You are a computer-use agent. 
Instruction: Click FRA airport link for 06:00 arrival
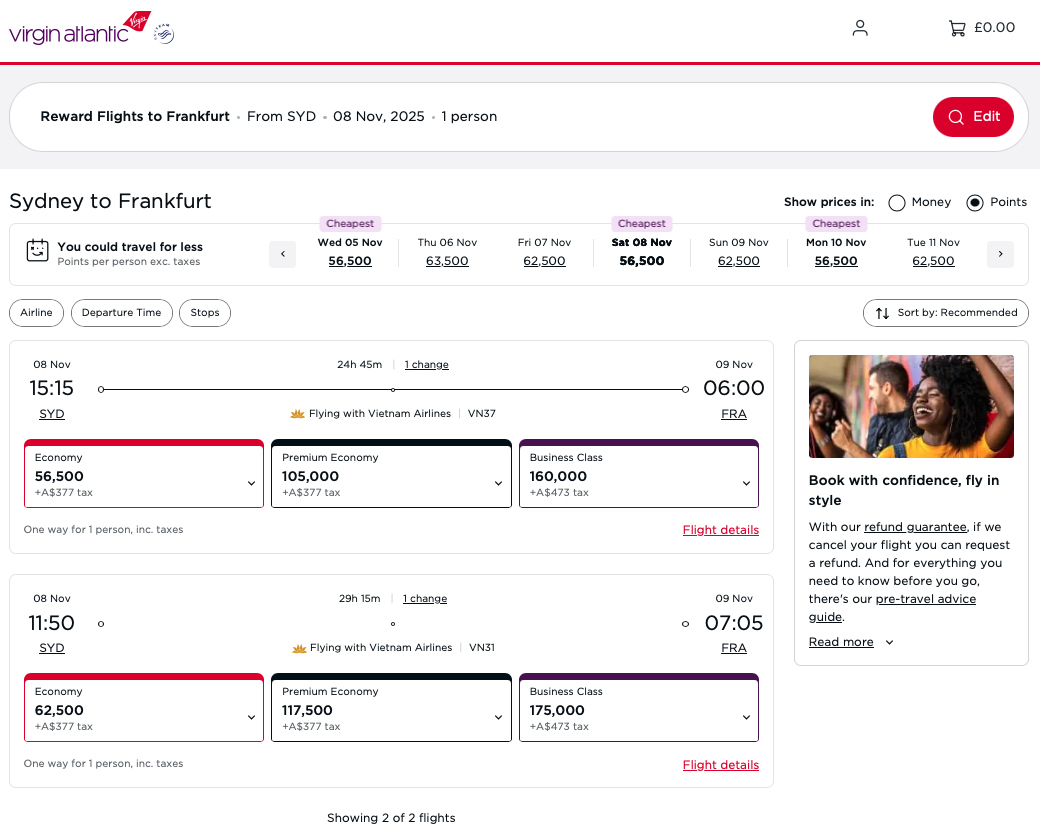[734, 414]
